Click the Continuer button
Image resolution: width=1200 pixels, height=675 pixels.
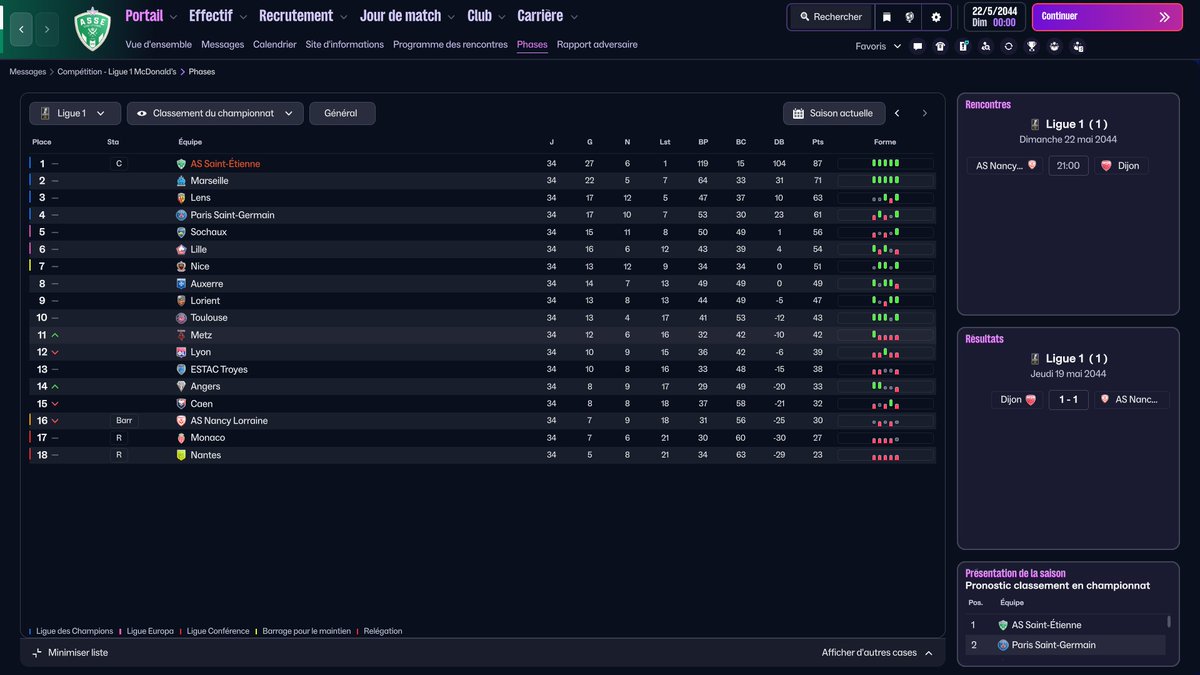1106,17
